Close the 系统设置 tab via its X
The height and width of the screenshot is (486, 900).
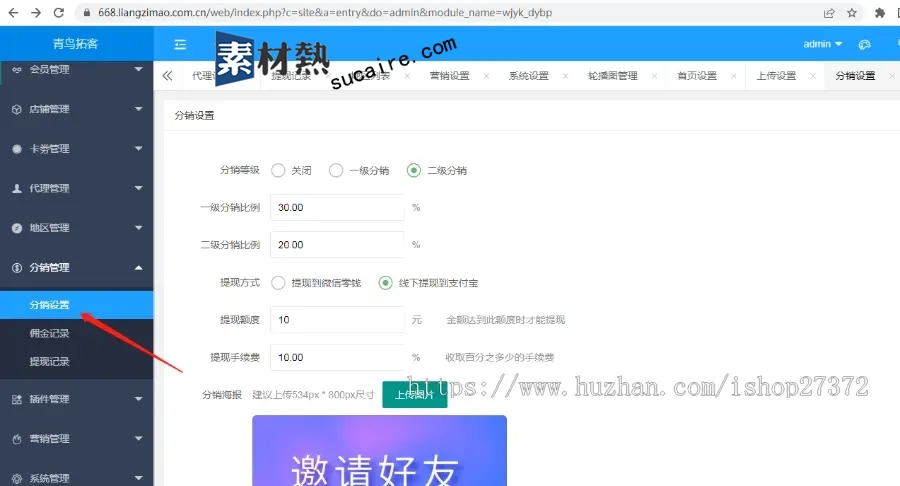click(565, 76)
